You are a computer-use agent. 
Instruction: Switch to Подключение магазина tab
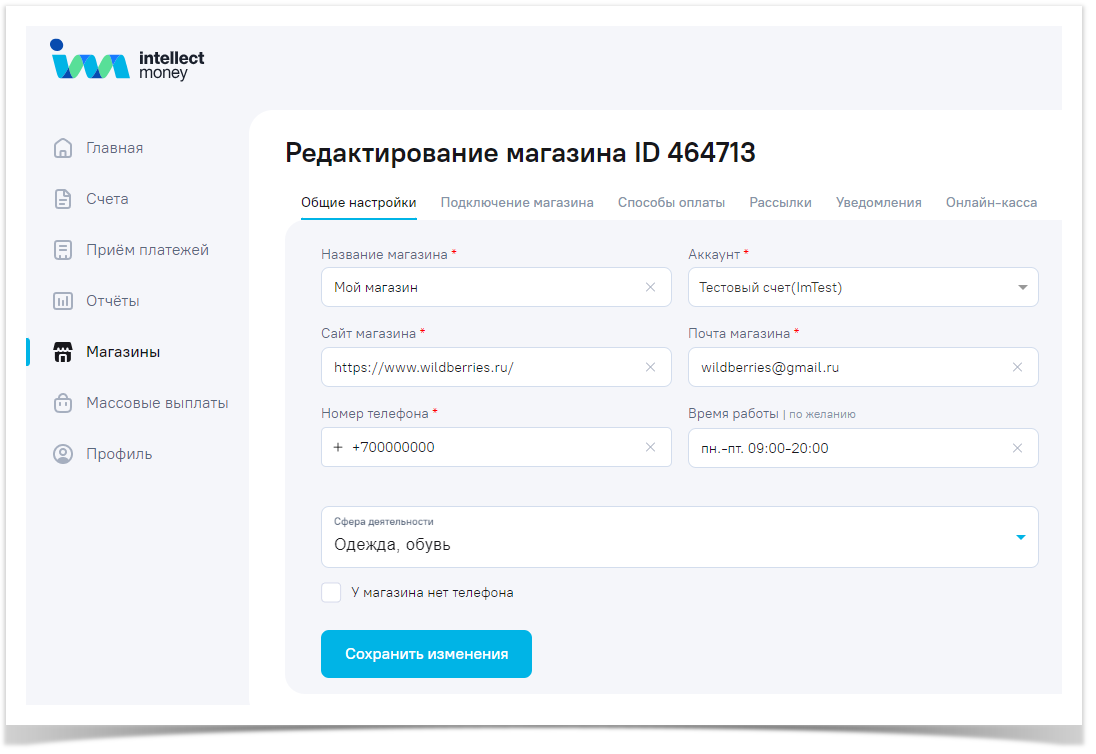(x=517, y=202)
